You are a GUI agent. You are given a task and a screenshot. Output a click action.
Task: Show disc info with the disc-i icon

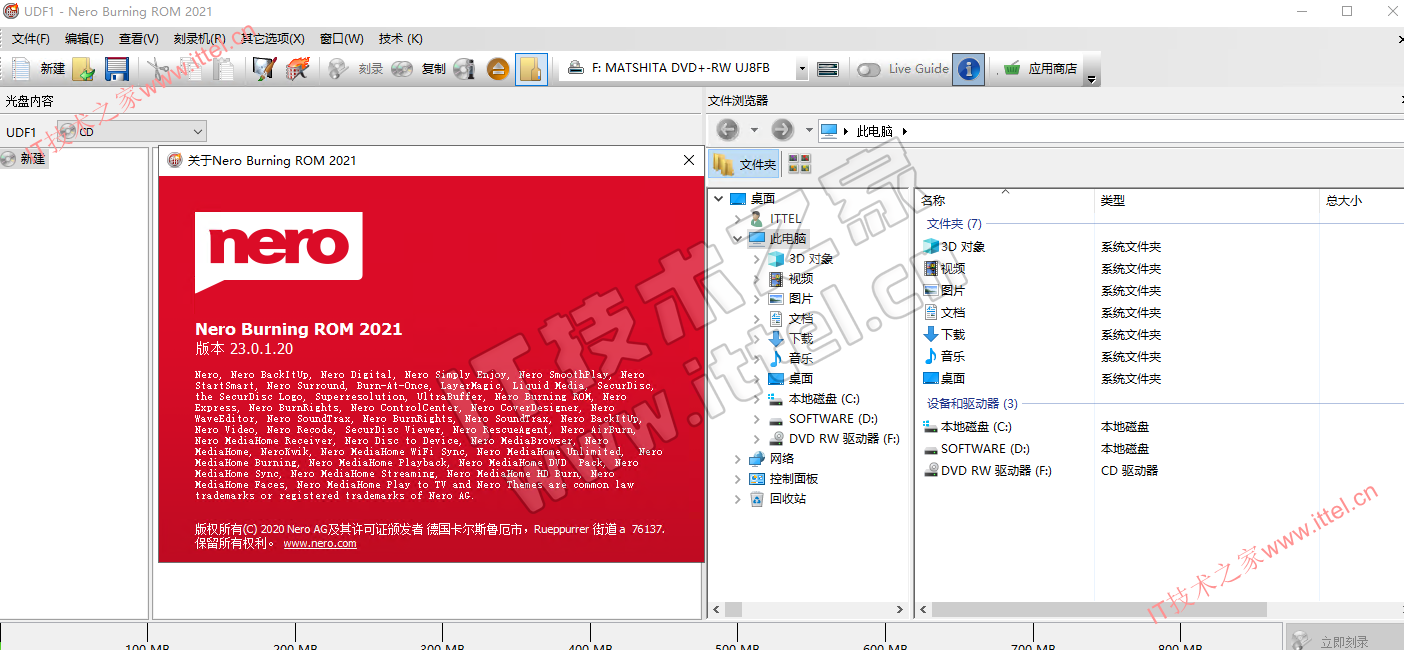464,69
